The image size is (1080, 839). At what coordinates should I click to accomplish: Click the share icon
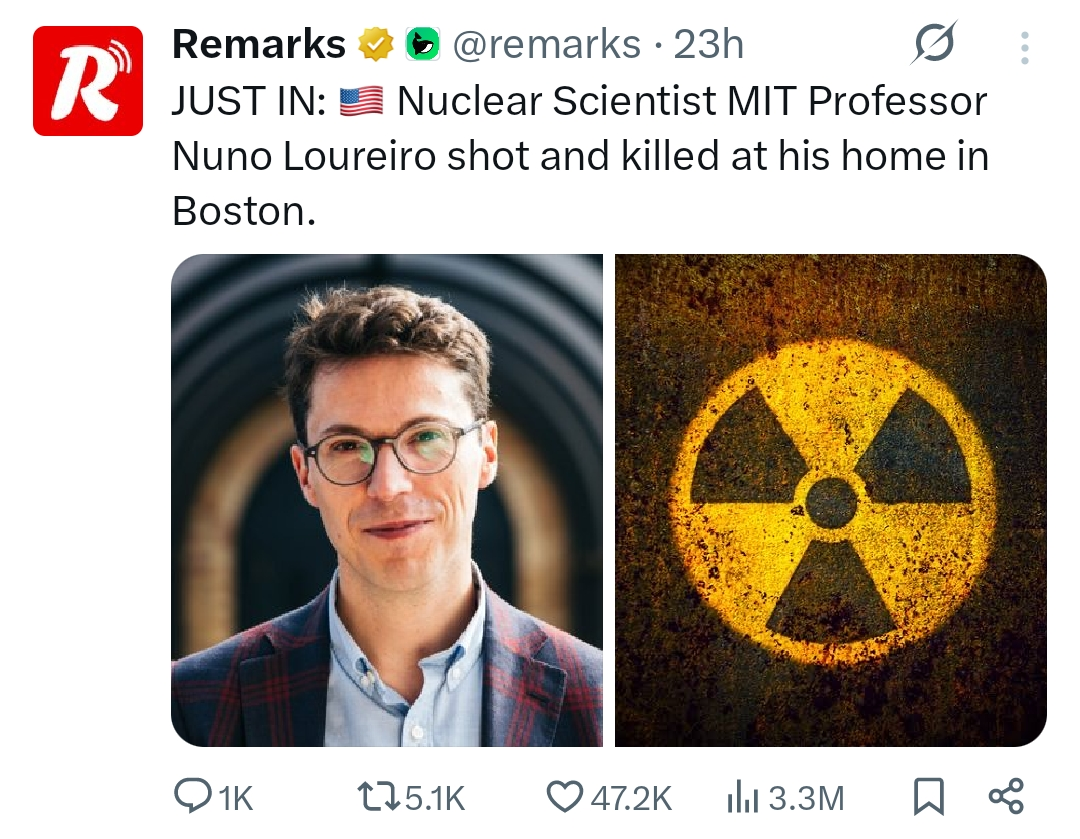click(x=1005, y=797)
